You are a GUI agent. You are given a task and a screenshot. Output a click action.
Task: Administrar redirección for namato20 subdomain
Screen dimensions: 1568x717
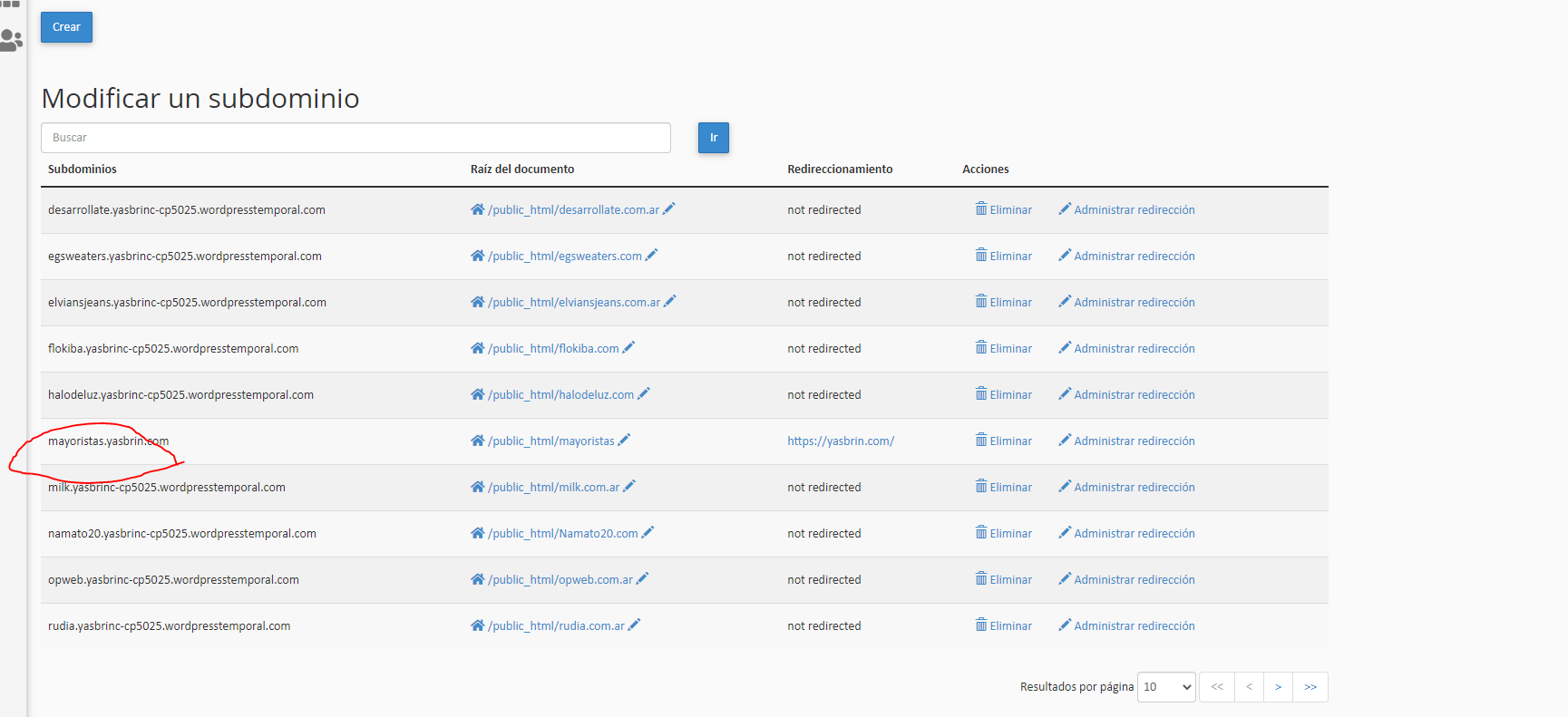coord(1126,534)
